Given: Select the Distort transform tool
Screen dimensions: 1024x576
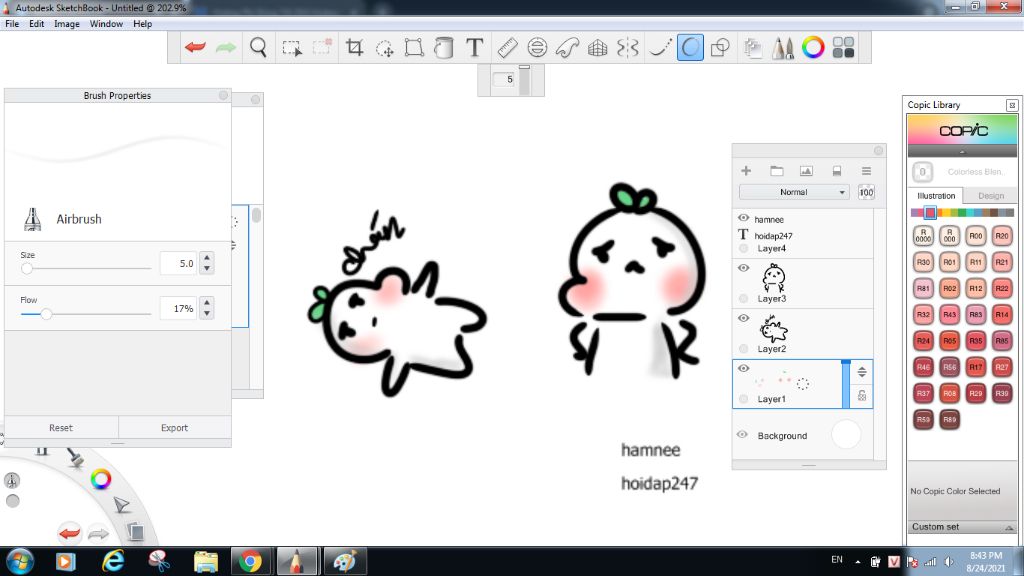Looking at the screenshot, I should tap(414, 48).
